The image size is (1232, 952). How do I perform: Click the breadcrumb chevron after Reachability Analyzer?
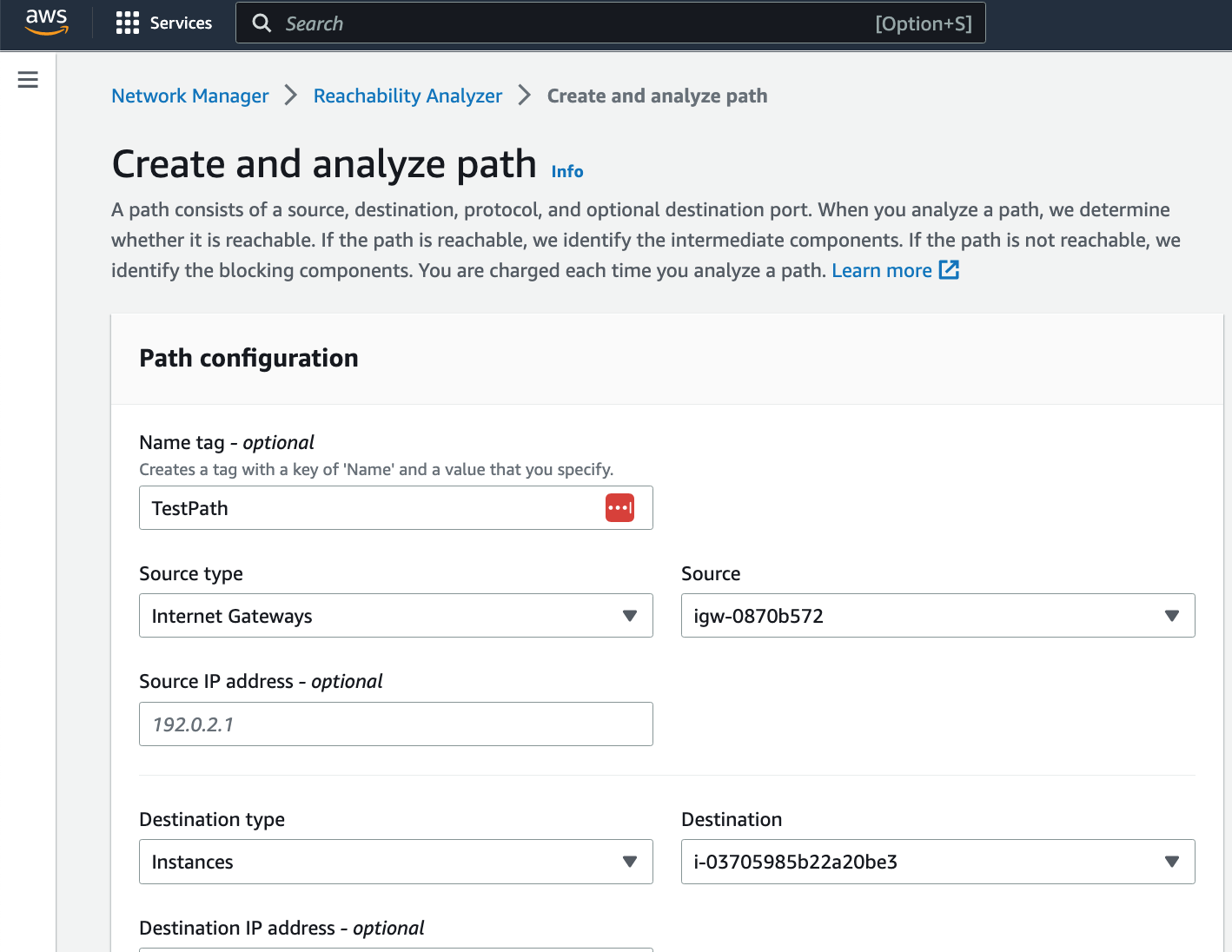pos(524,96)
